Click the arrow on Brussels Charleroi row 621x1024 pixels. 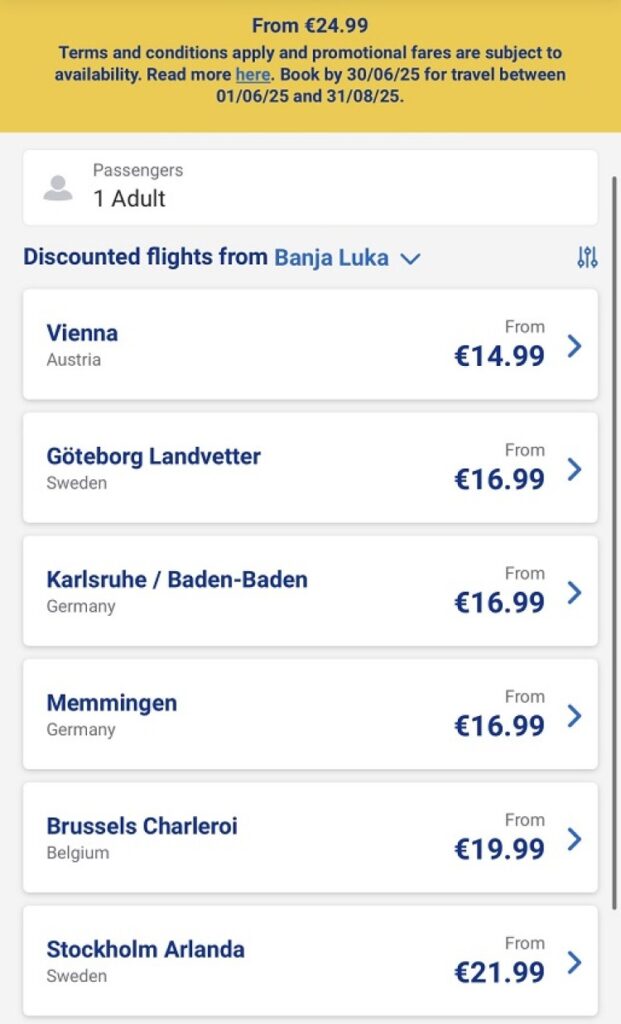pos(574,839)
